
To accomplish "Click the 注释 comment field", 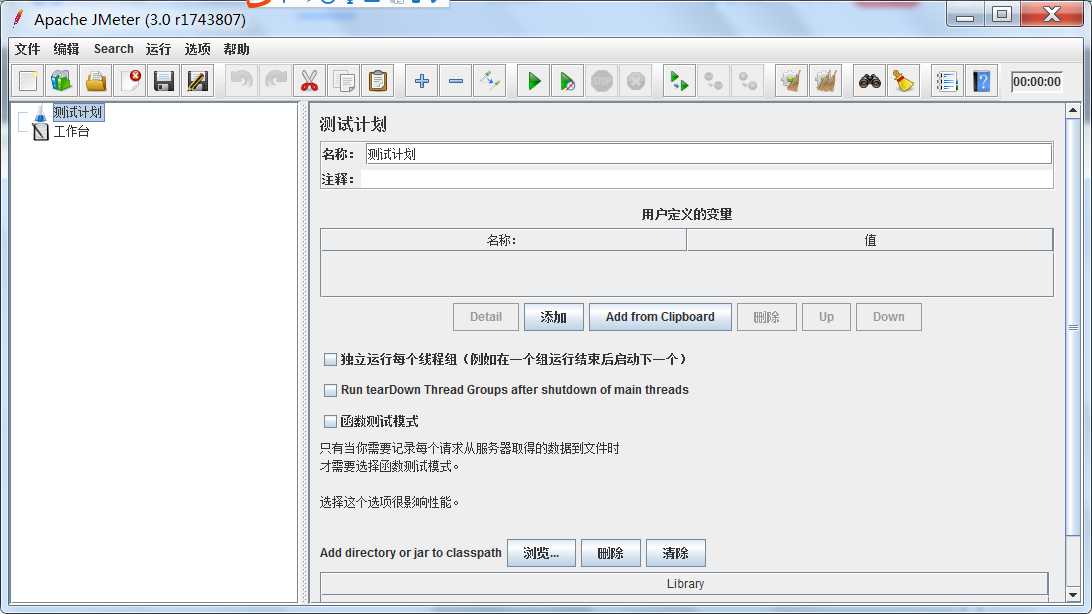I will (x=706, y=179).
